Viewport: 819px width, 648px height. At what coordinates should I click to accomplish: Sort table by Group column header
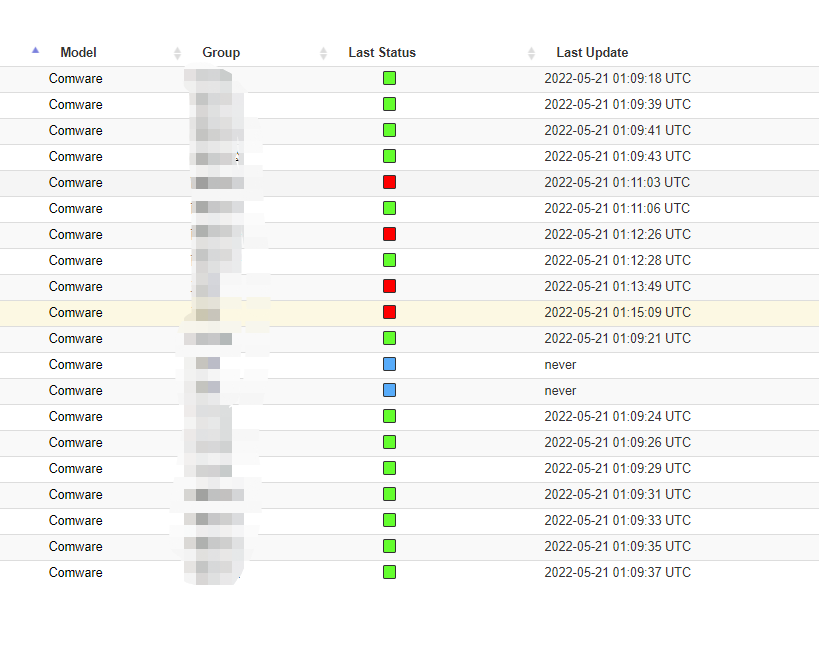coord(221,52)
